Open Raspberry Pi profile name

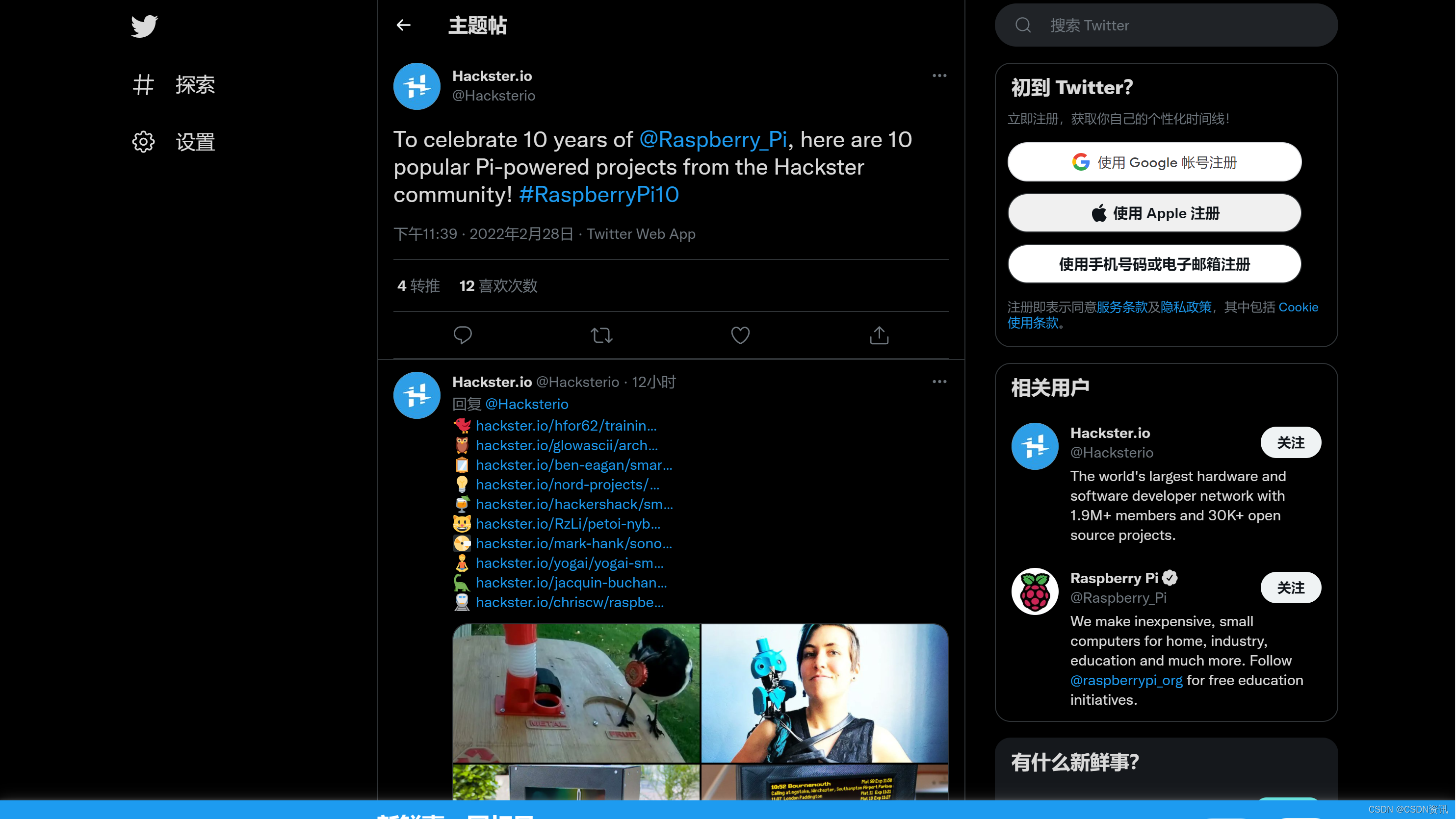(x=1114, y=578)
